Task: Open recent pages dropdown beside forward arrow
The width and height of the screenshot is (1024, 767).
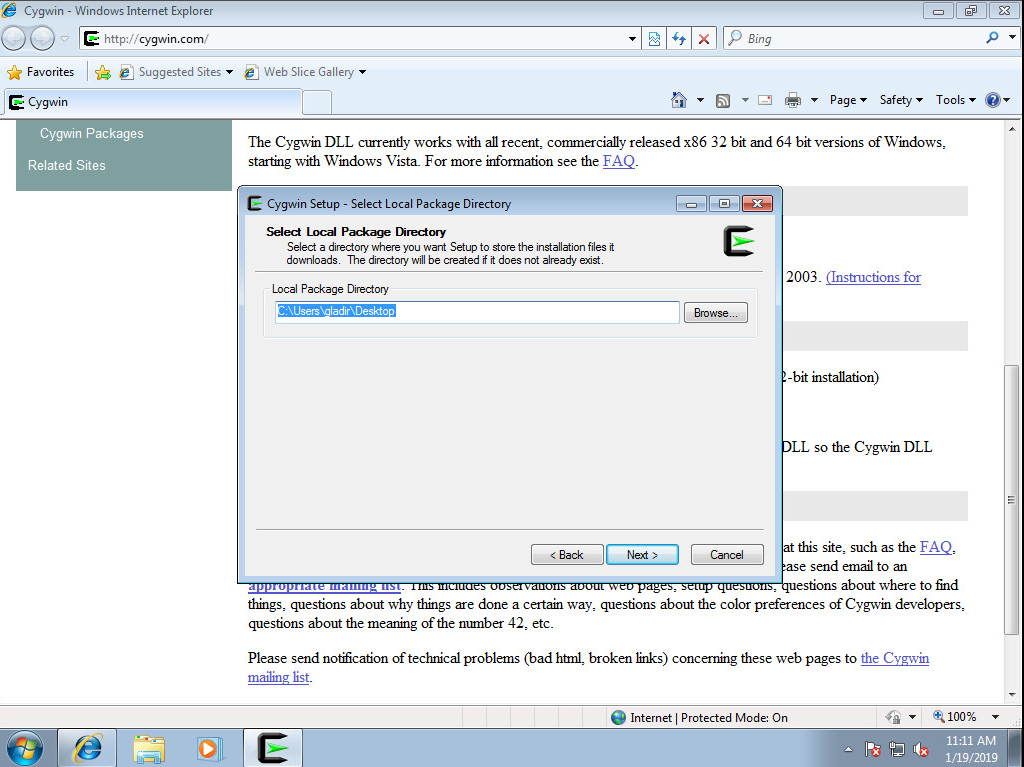Action: click(65, 39)
